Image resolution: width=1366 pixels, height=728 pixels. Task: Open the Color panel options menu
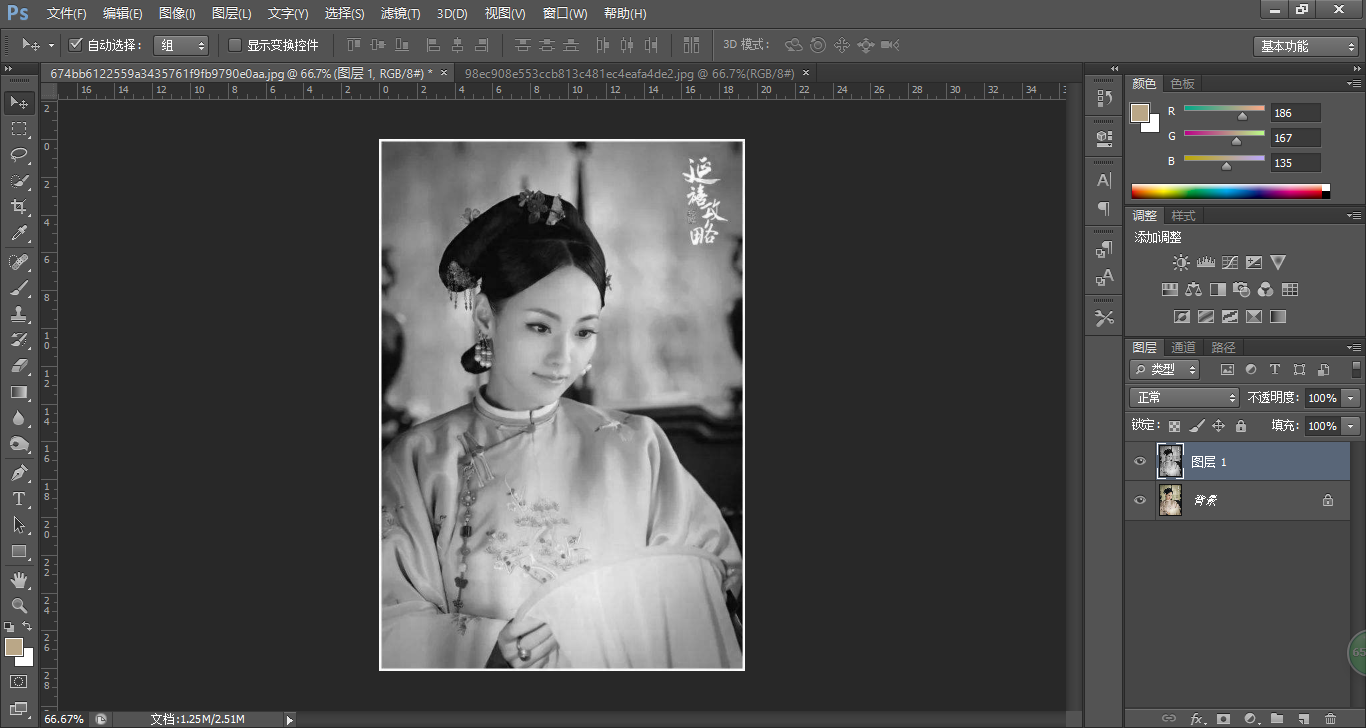click(1354, 84)
